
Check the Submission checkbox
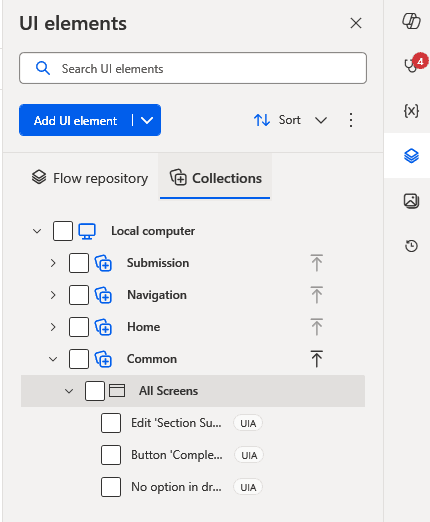click(x=79, y=263)
